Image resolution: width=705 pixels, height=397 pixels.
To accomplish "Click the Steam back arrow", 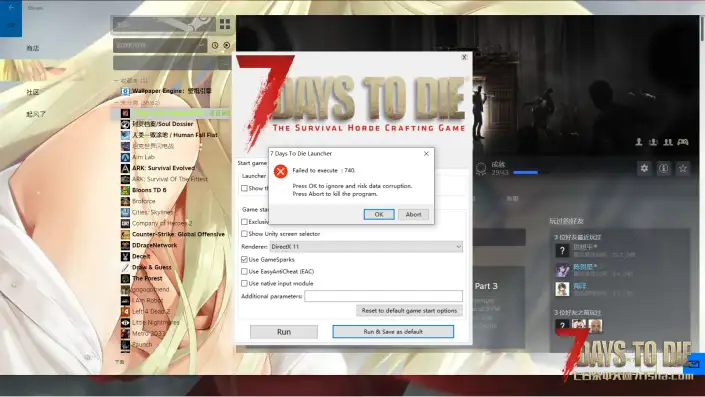I will (x=11, y=7).
